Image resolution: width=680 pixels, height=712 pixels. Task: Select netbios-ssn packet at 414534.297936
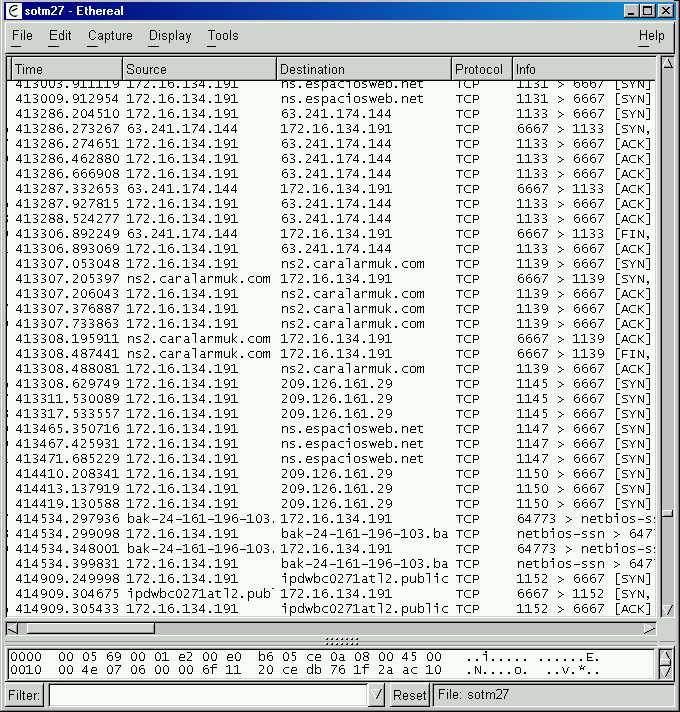pyautogui.click(x=331, y=518)
